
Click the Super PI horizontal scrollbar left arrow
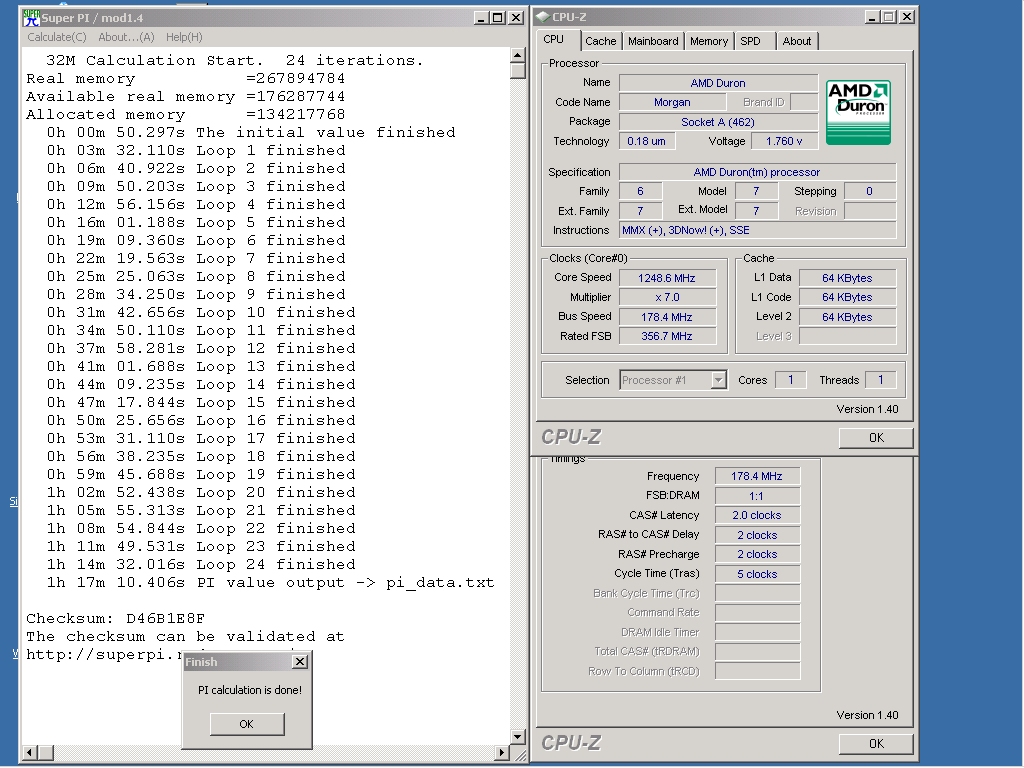point(30,752)
